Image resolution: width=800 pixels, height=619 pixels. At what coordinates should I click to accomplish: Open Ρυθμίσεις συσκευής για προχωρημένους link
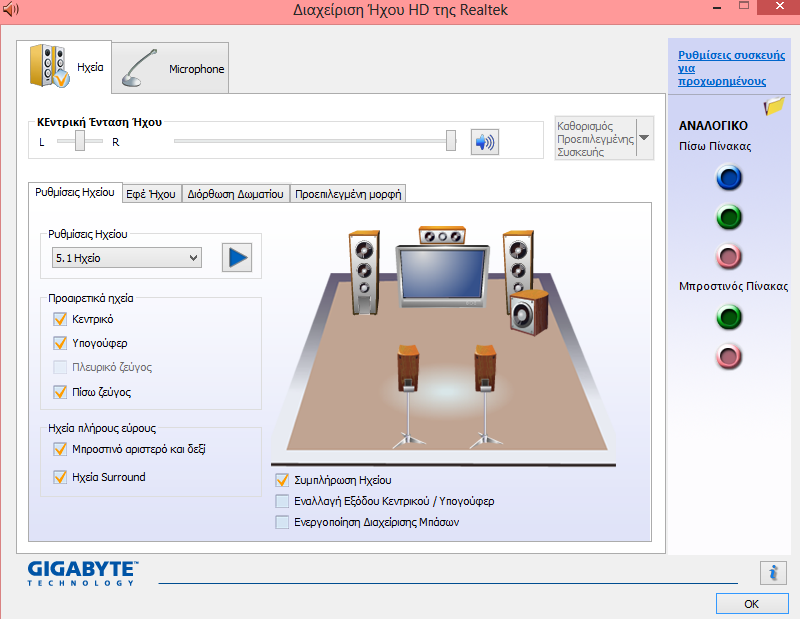pos(731,68)
